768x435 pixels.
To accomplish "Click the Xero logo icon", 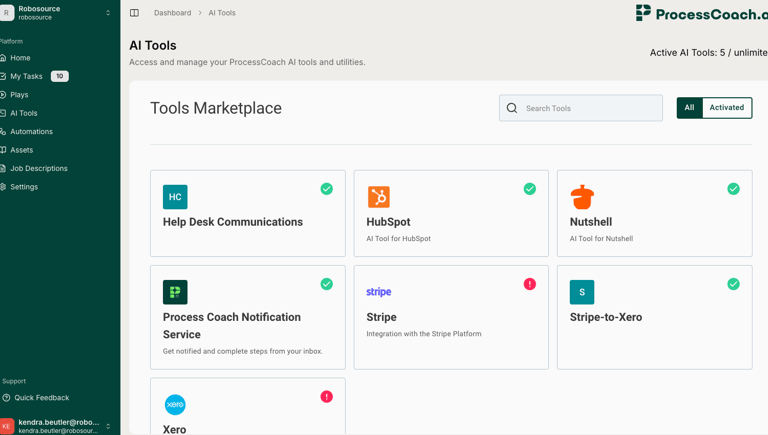I will [x=175, y=405].
